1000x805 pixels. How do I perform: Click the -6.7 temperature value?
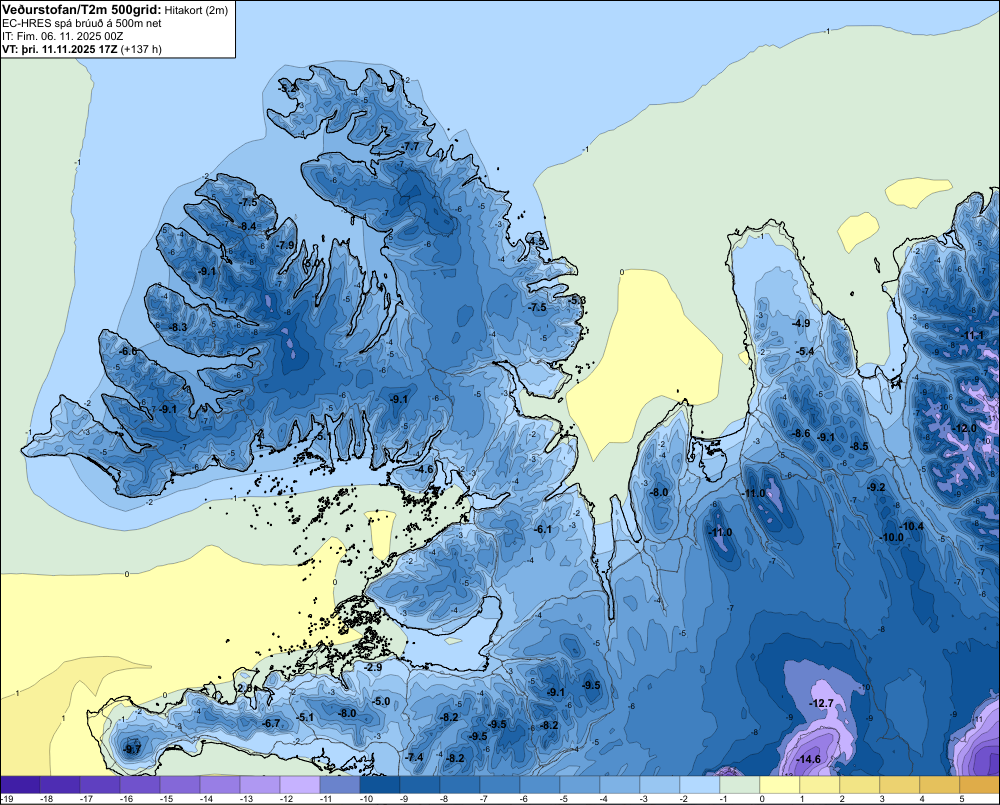coord(271,723)
